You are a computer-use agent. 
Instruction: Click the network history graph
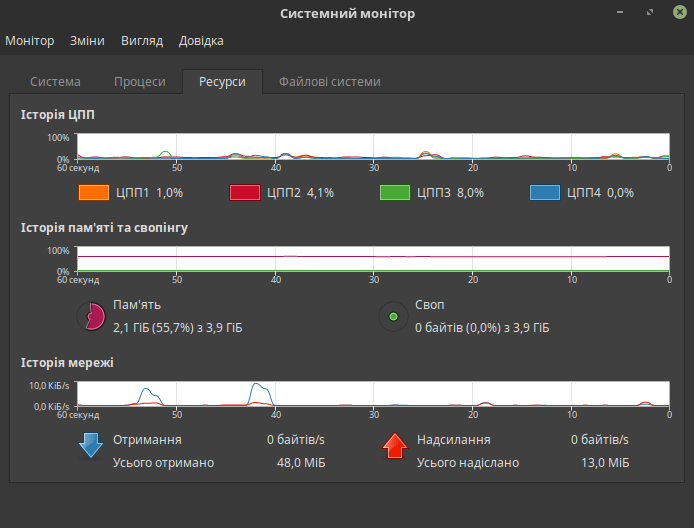[x=372, y=393]
